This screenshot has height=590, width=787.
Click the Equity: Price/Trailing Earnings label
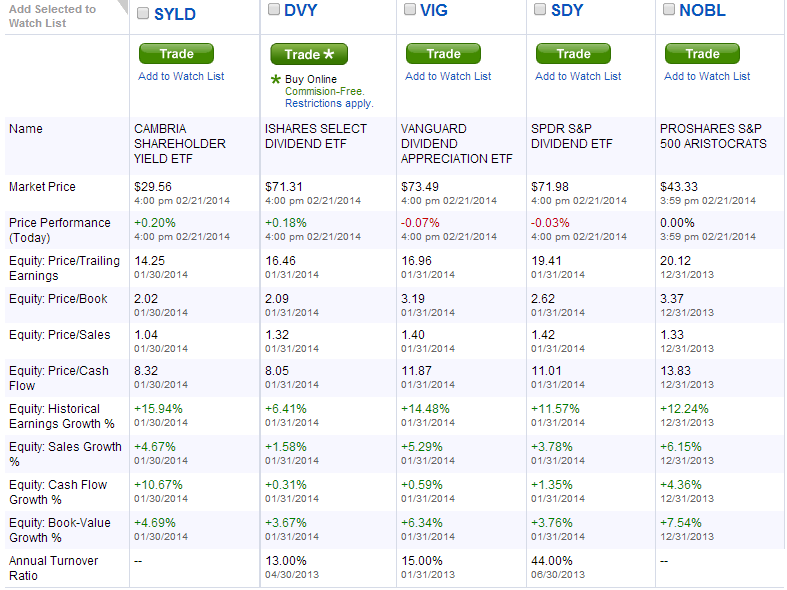[65, 268]
